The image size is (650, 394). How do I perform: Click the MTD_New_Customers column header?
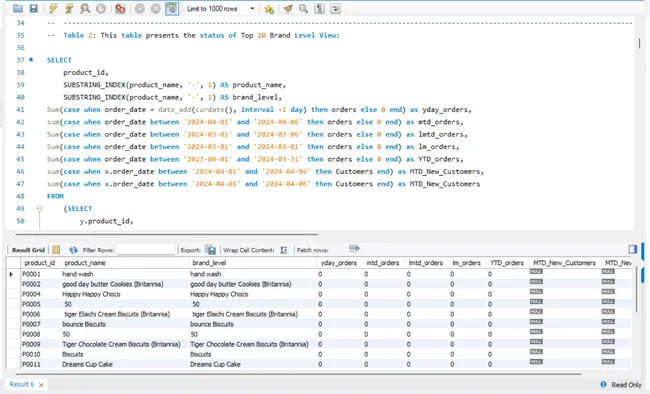click(564, 263)
